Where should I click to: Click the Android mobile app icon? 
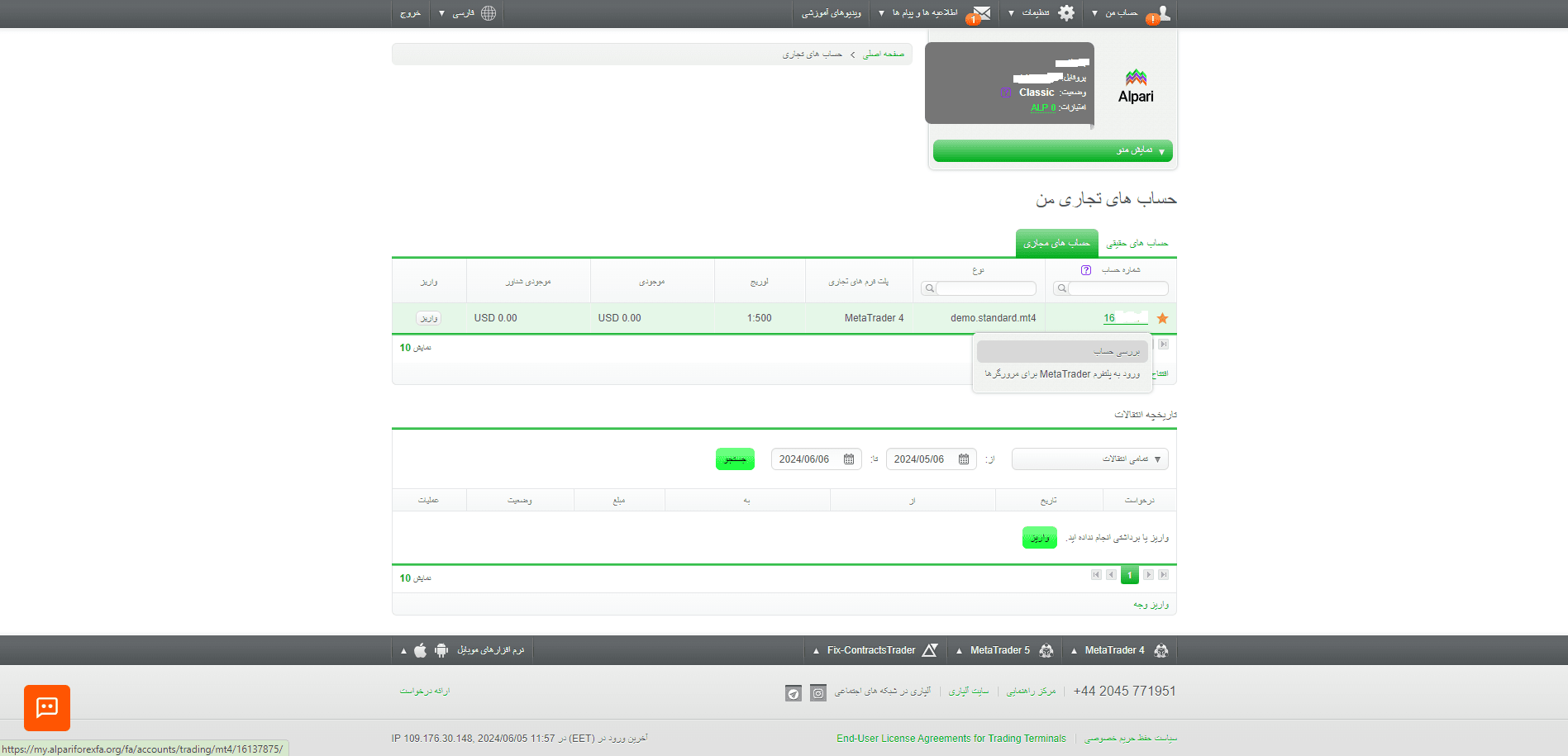pos(441,650)
